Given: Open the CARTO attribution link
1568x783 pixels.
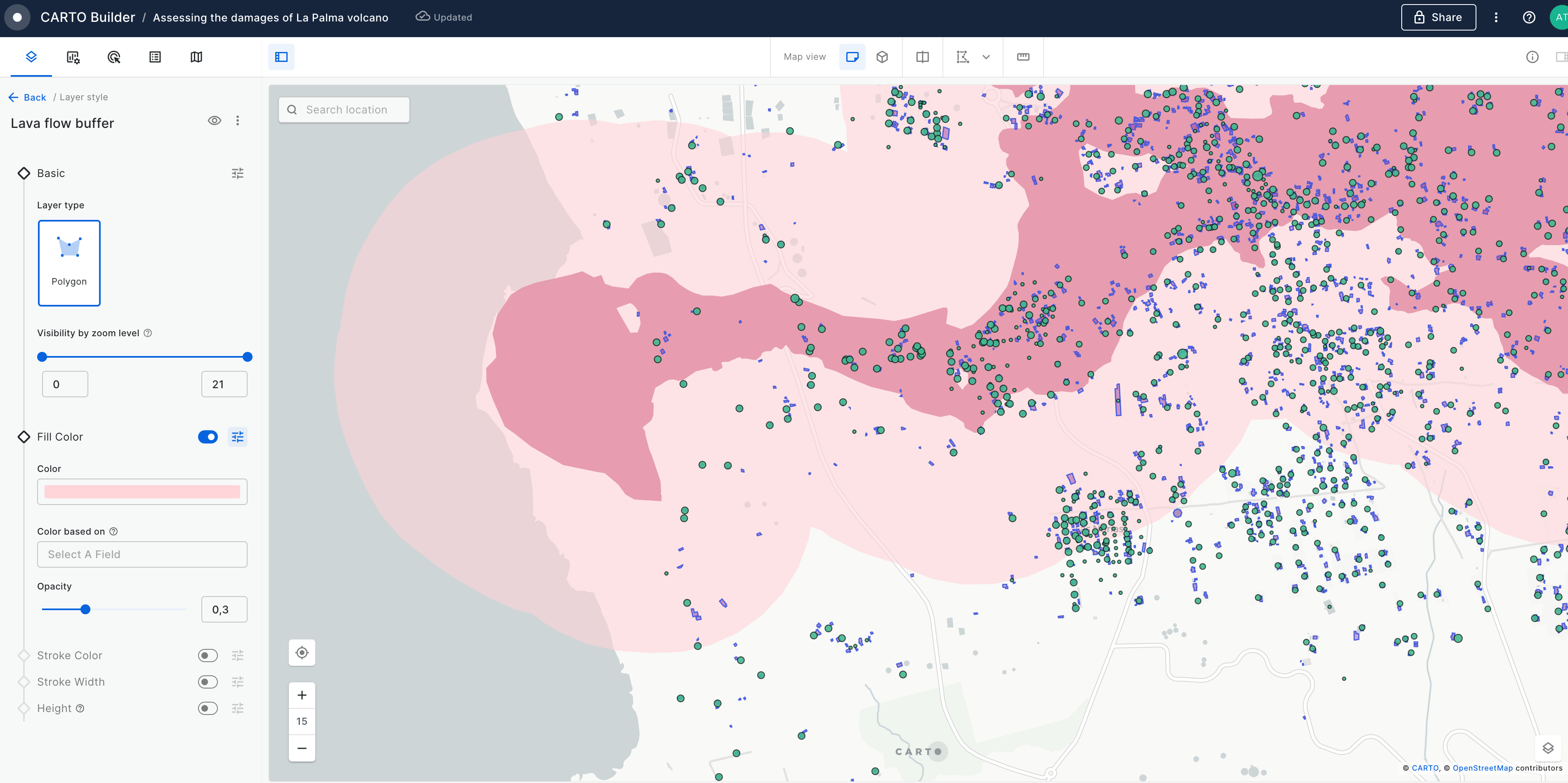Looking at the screenshot, I should click(x=1425, y=768).
